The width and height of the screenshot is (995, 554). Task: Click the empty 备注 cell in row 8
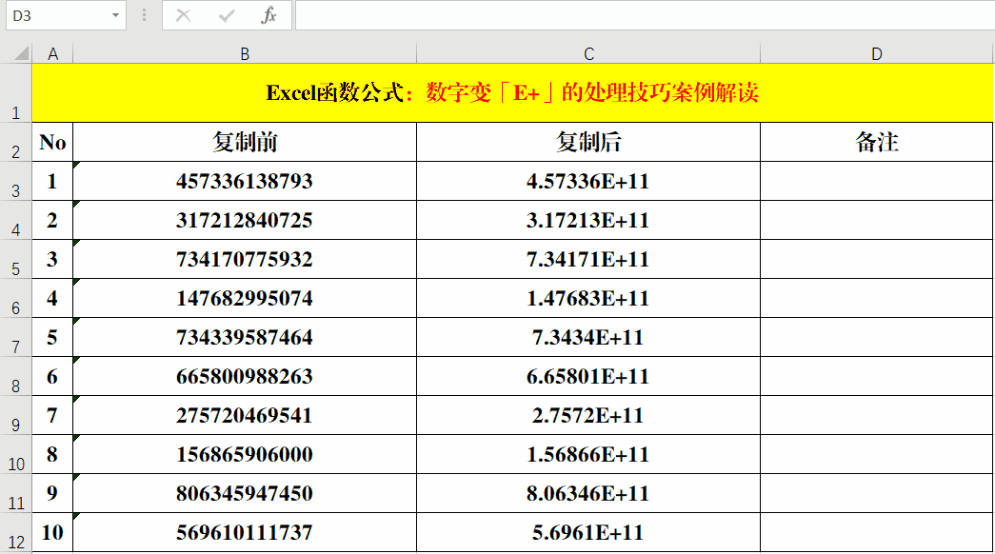point(877,376)
